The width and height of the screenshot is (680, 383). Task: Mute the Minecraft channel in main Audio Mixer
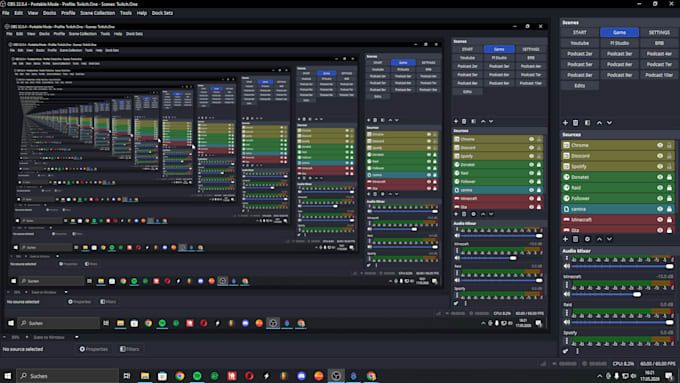[566, 294]
